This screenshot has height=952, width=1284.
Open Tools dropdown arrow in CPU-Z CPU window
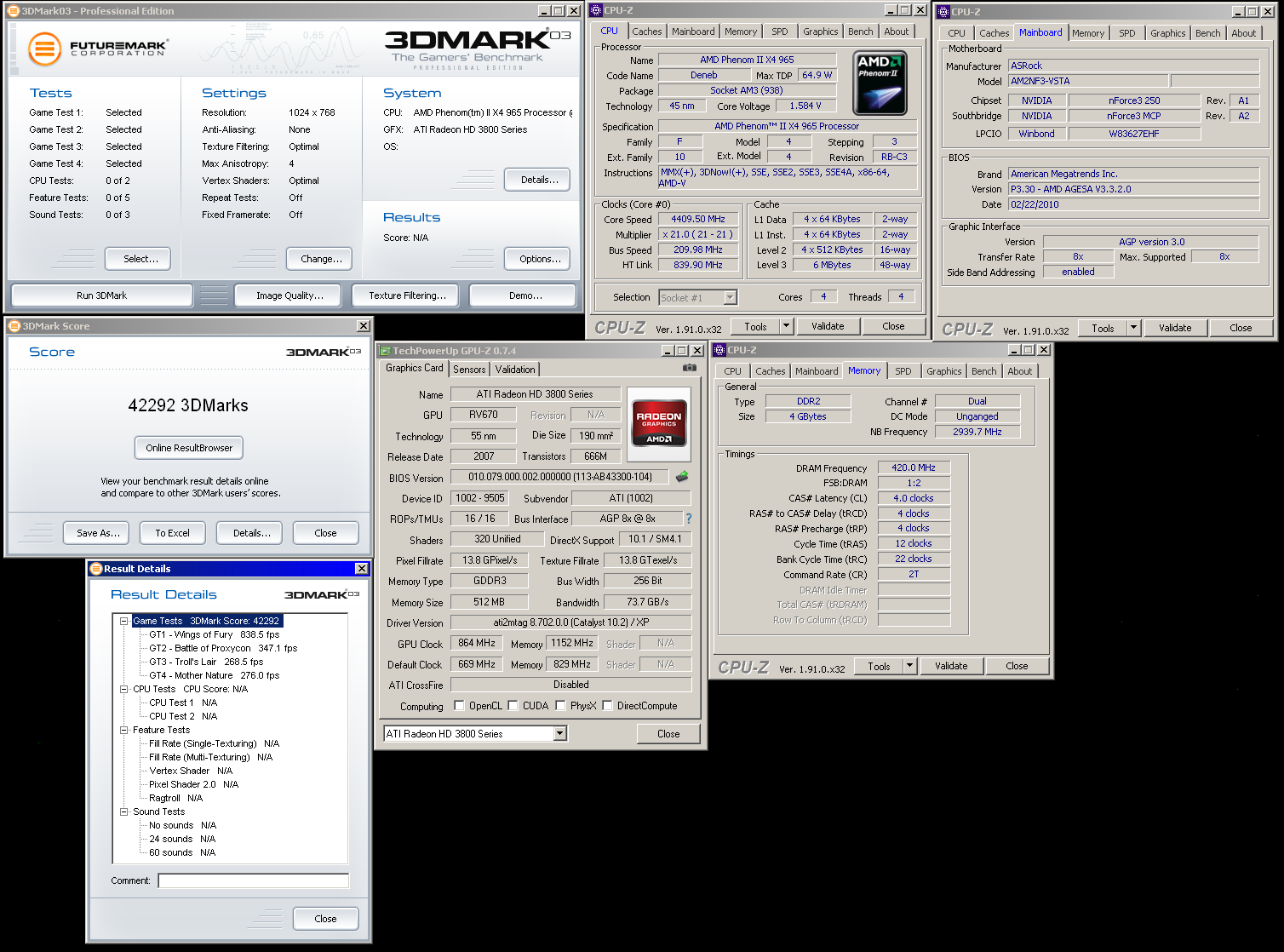coord(786,326)
